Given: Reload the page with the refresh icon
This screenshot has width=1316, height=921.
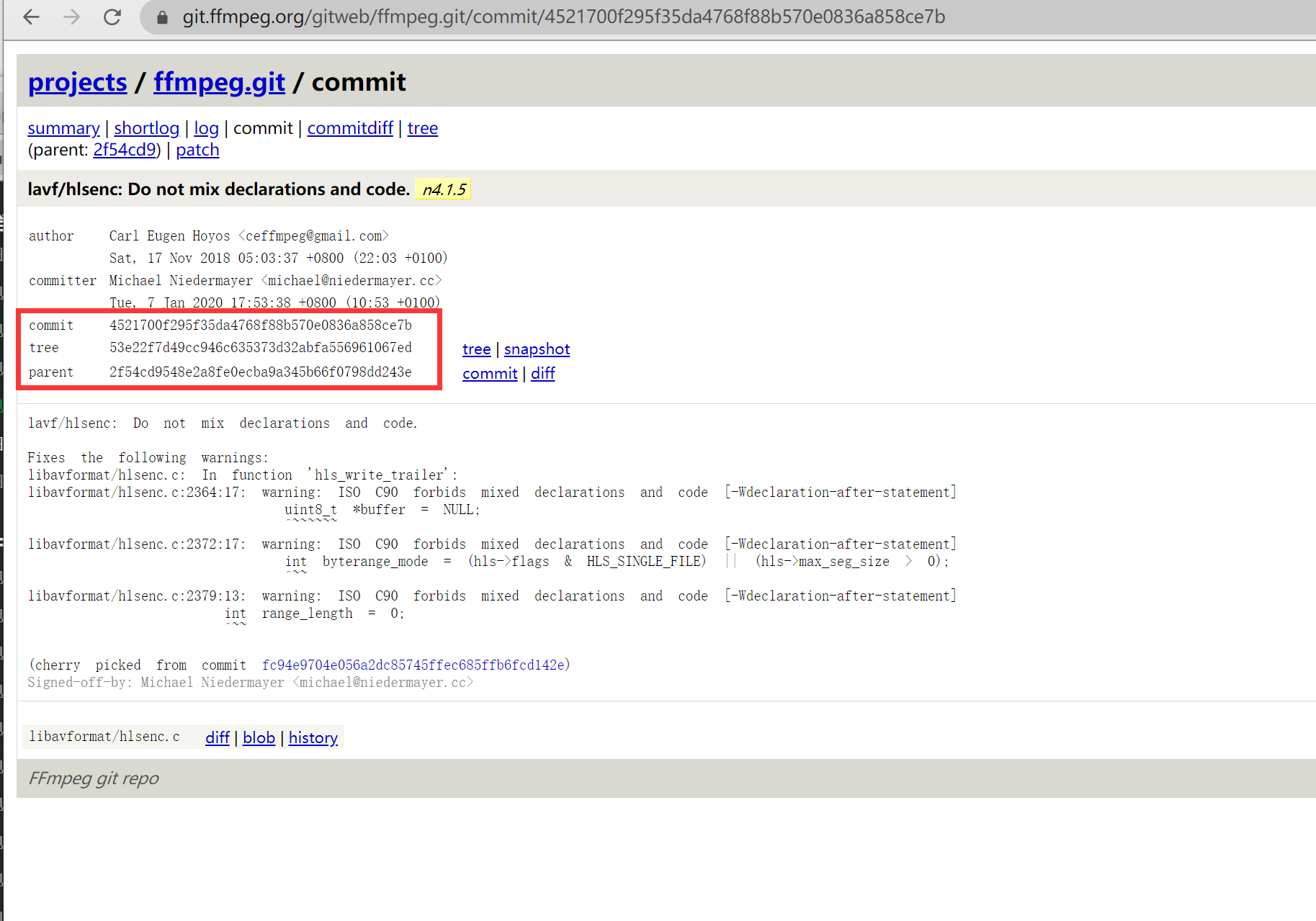Looking at the screenshot, I should coord(112,17).
